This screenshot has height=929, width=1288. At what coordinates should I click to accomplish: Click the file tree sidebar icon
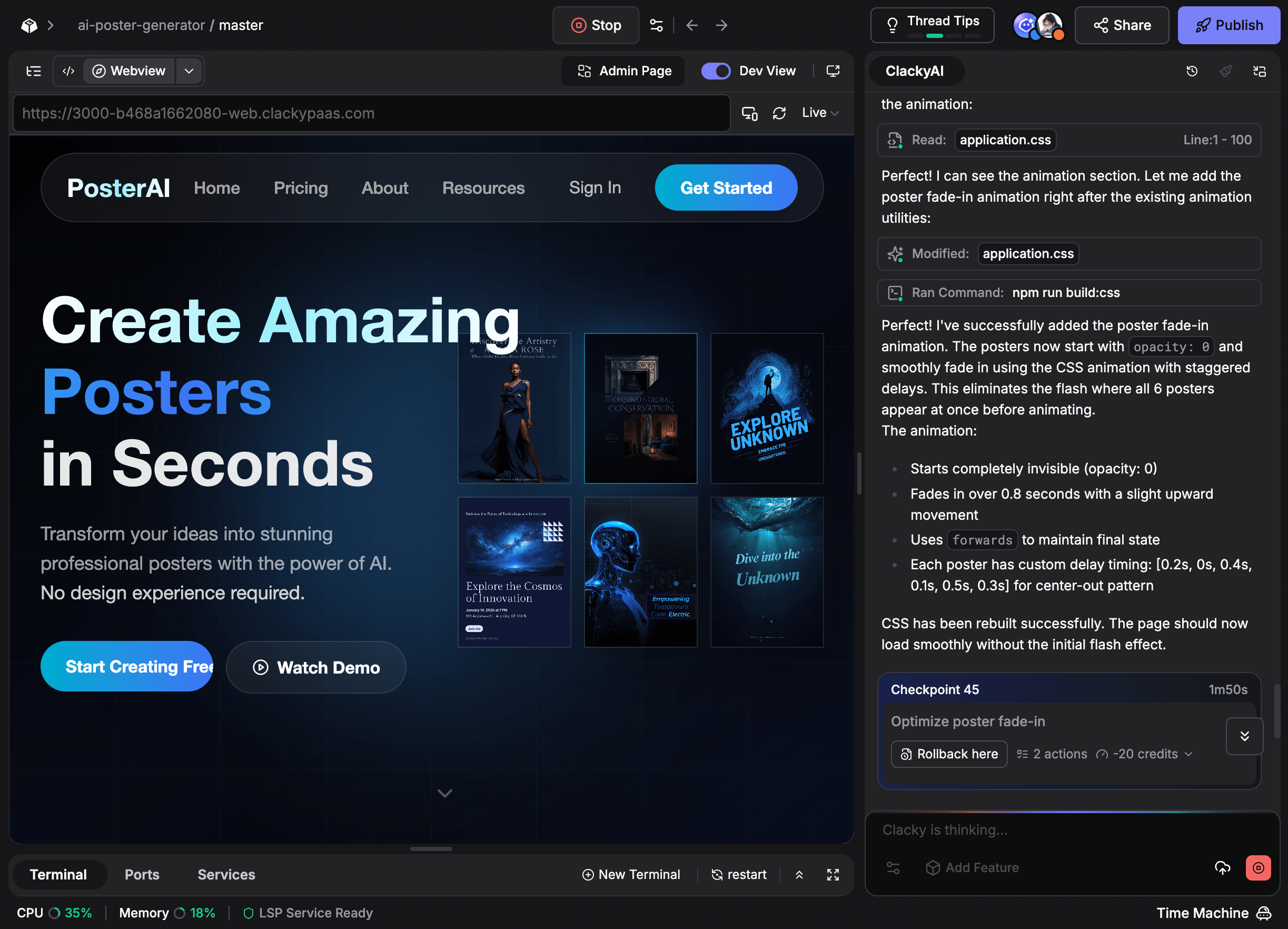pyautogui.click(x=34, y=71)
